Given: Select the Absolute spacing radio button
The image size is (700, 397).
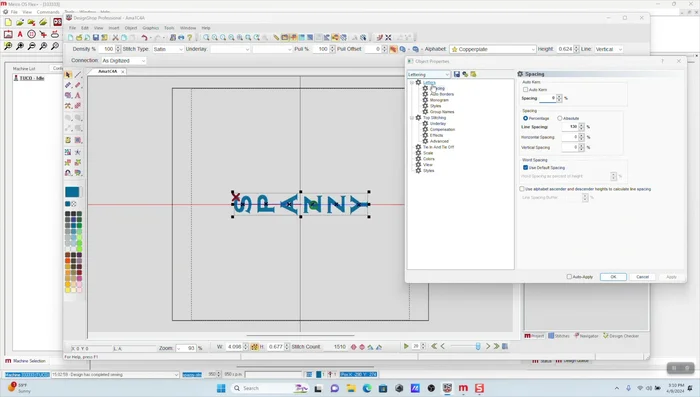Looking at the screenshot, I should tap(560, 118).
